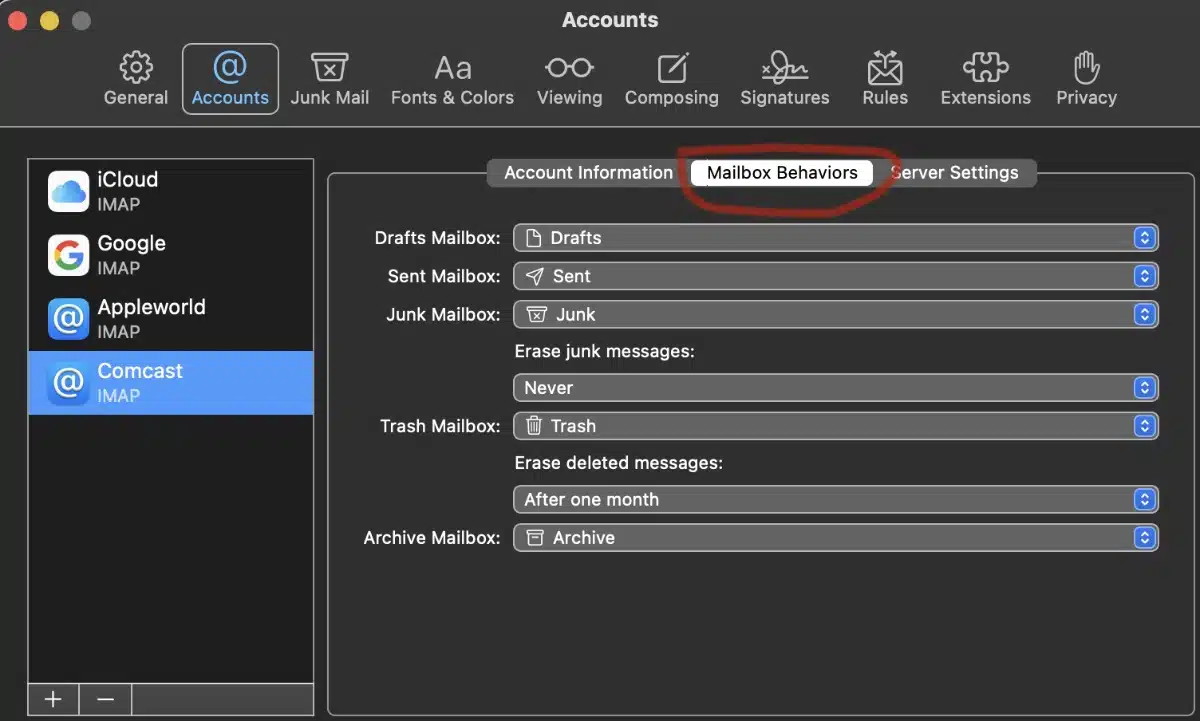Click the Junk bin icon in dropdown
Screen dimensions: 1200x721
pos(537,314)
